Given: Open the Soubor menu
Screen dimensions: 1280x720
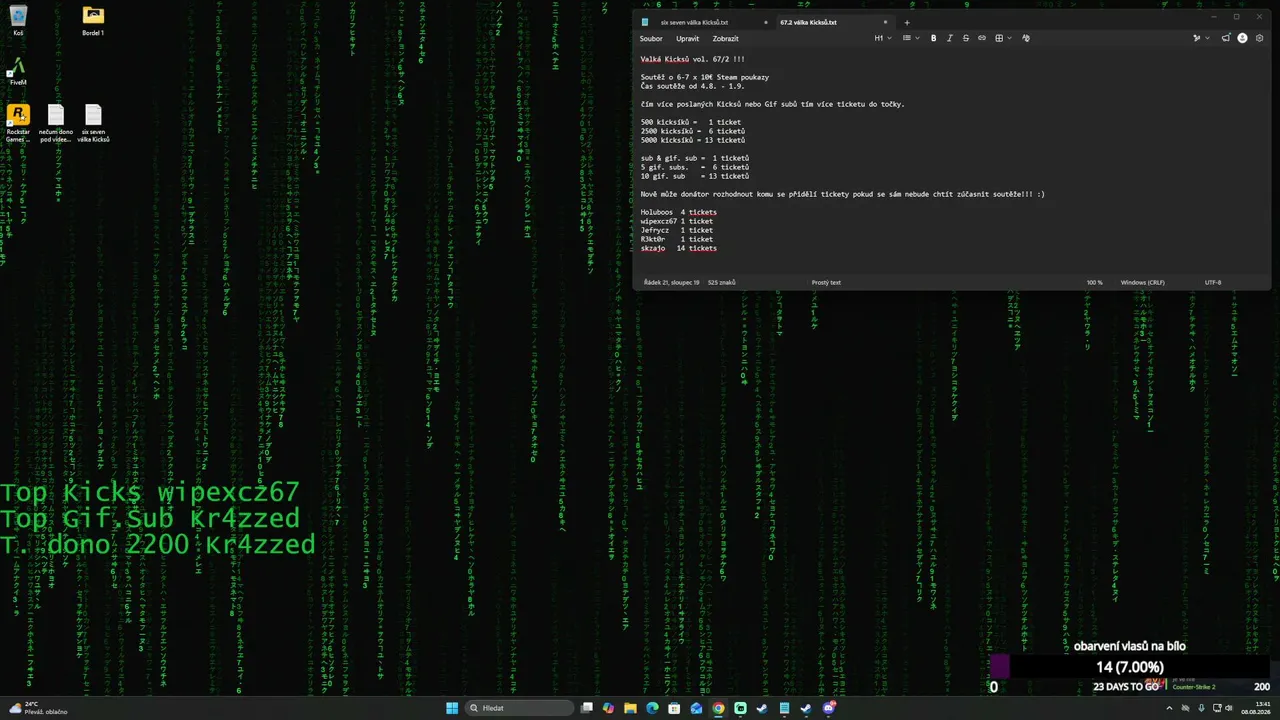Looking at the screenshot, I should point(651,39).
